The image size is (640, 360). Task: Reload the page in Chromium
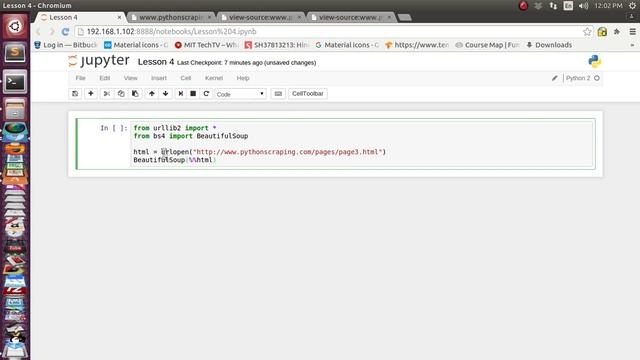[65, 31]
